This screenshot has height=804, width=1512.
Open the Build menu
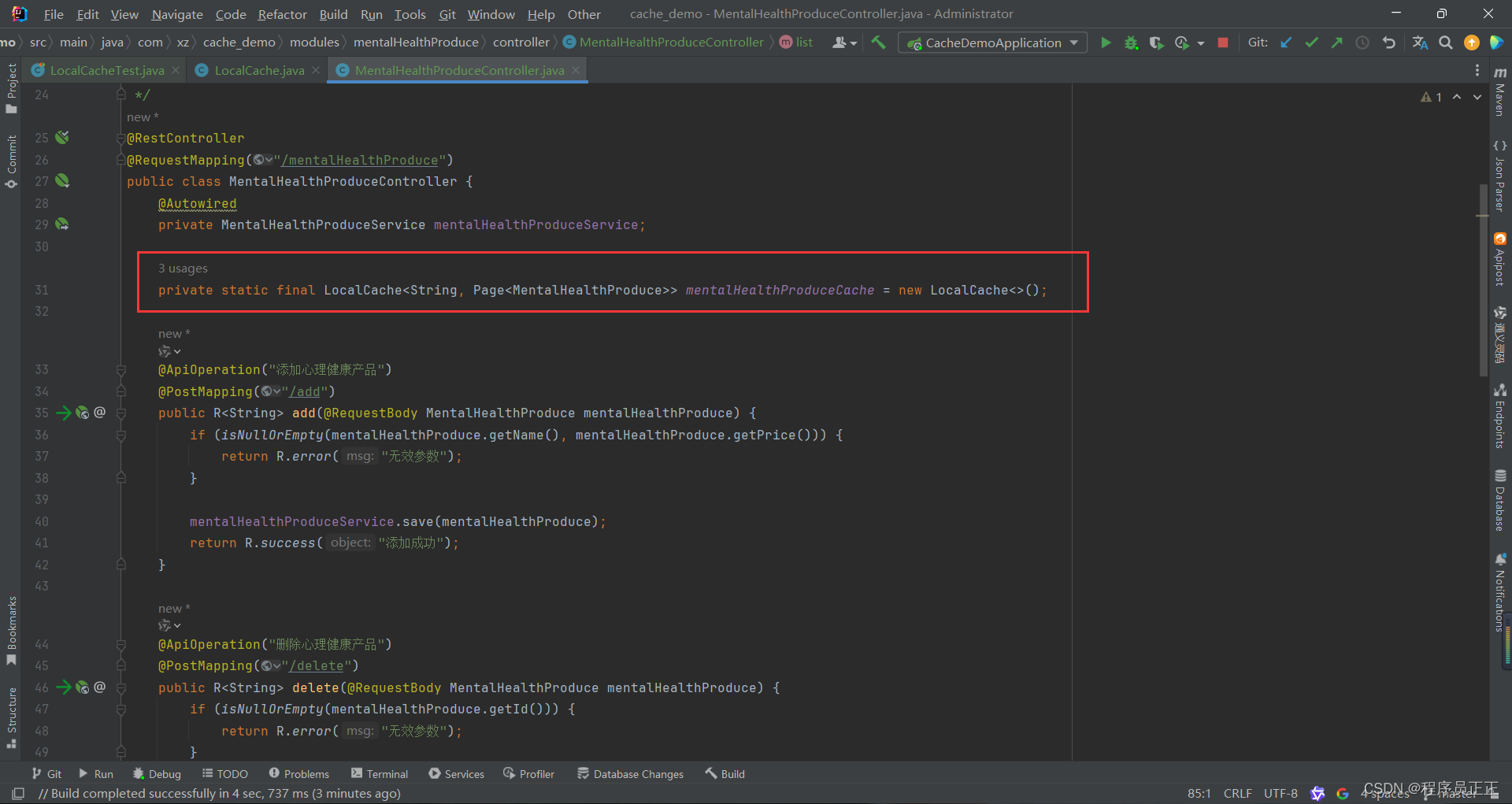[x=333, y=14]
